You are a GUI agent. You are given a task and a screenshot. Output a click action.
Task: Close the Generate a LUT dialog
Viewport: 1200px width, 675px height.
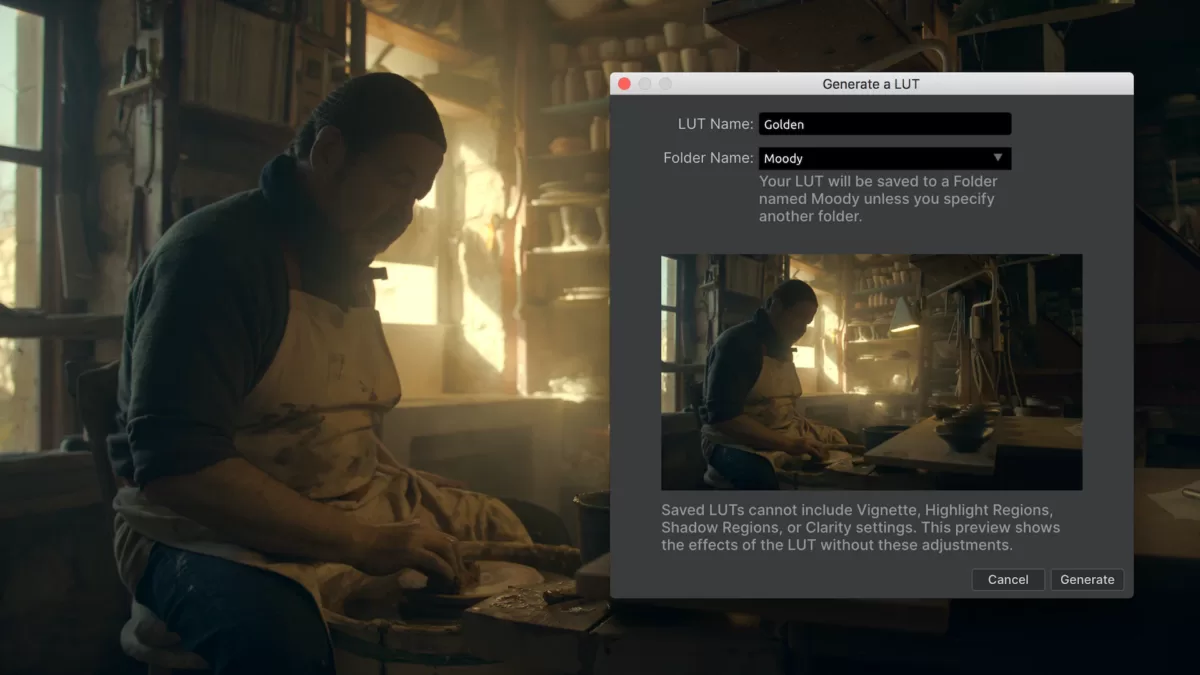(x=625, y=84)
